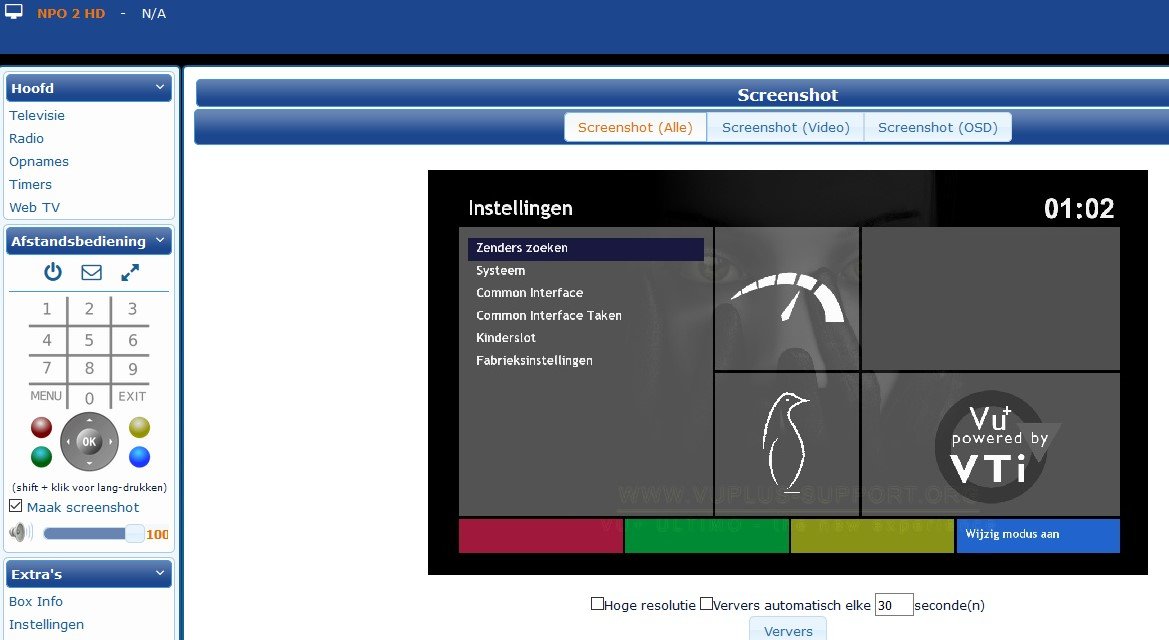
Task: Open the send message envelope icon
Action: coord(92,272)
